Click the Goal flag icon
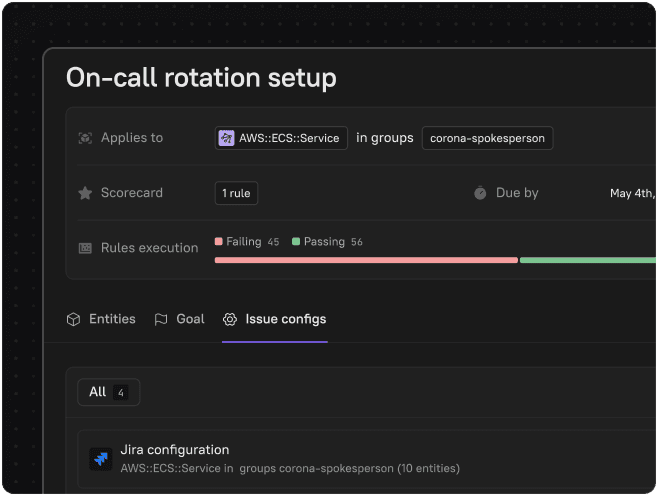This screenshot has width=657, height=495. pos(161,319)
